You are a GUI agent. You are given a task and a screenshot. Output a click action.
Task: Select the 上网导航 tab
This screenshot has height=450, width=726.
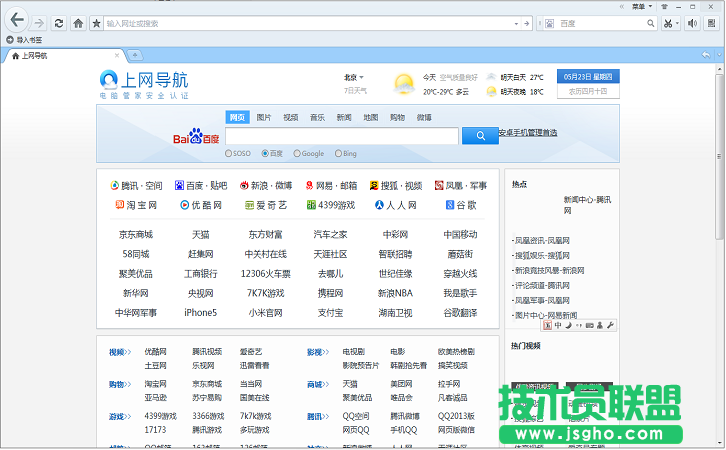click(63, 56)
